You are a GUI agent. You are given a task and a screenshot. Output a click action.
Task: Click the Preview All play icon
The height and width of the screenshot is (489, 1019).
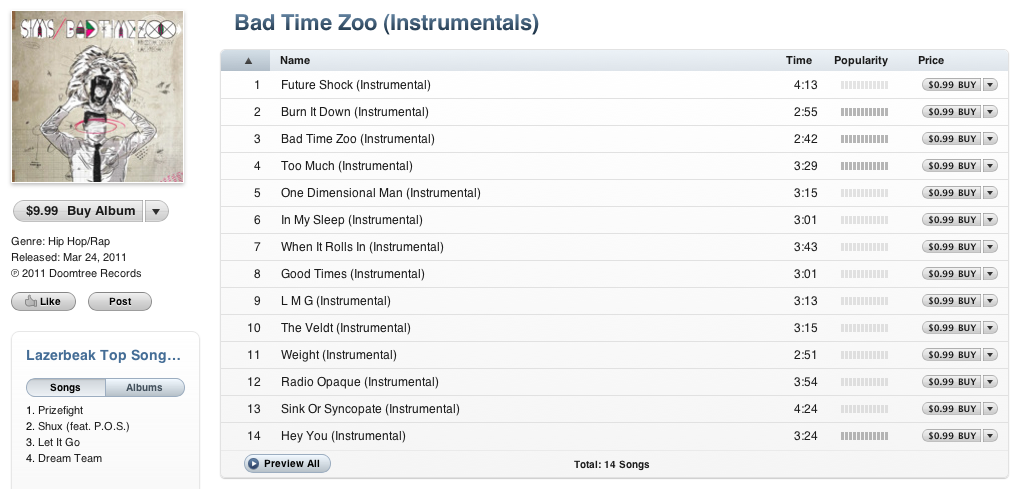253,464
